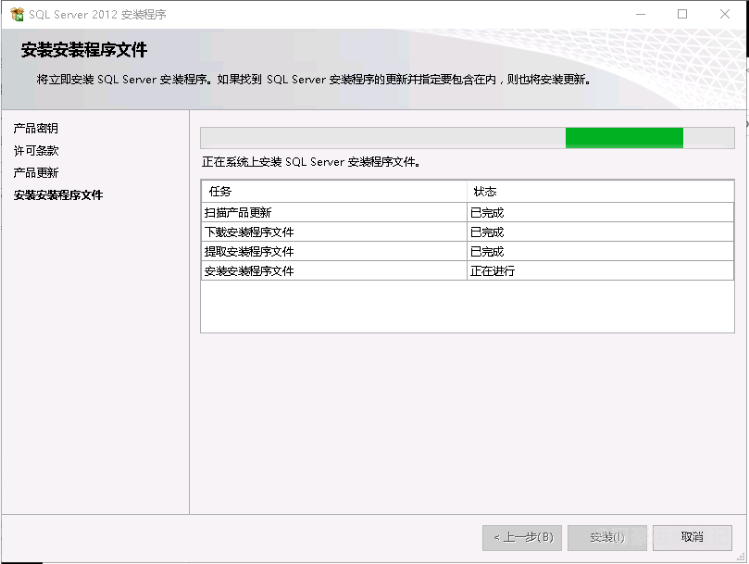The width and height of the screenshot is (749, 564).
Task: Open 产品更新 step in the left sidebar
Action: tap(36, 173)
